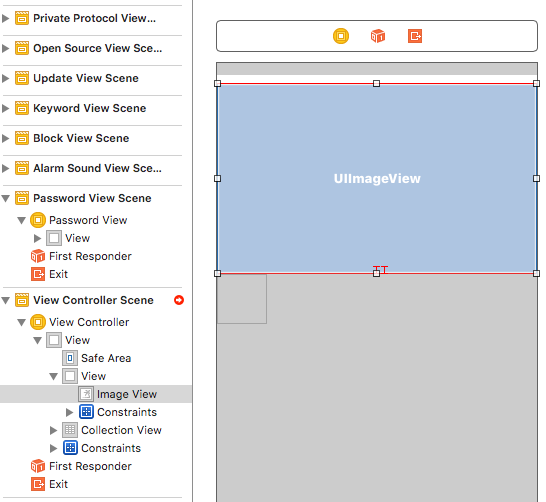Click the First Responder icon in View Controller Scene
The image size is (546, 502).
point(38,466)
